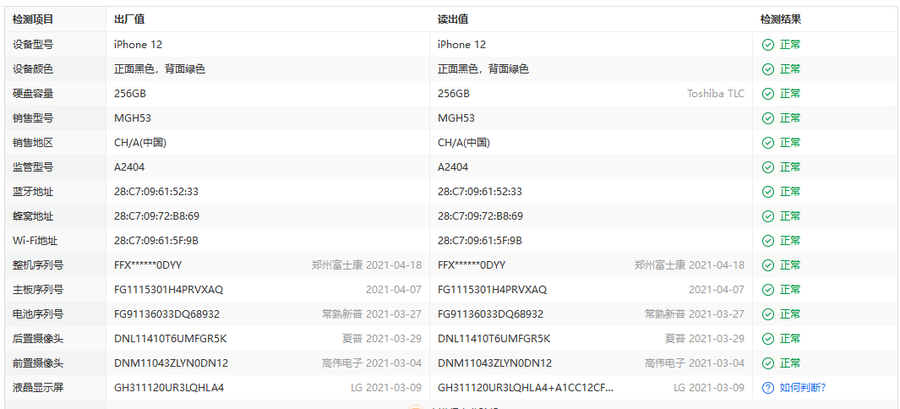Viewport: 900px width, 409px height.
Task: Click the green check icon for 设备颜色
Action: [768, 69]
